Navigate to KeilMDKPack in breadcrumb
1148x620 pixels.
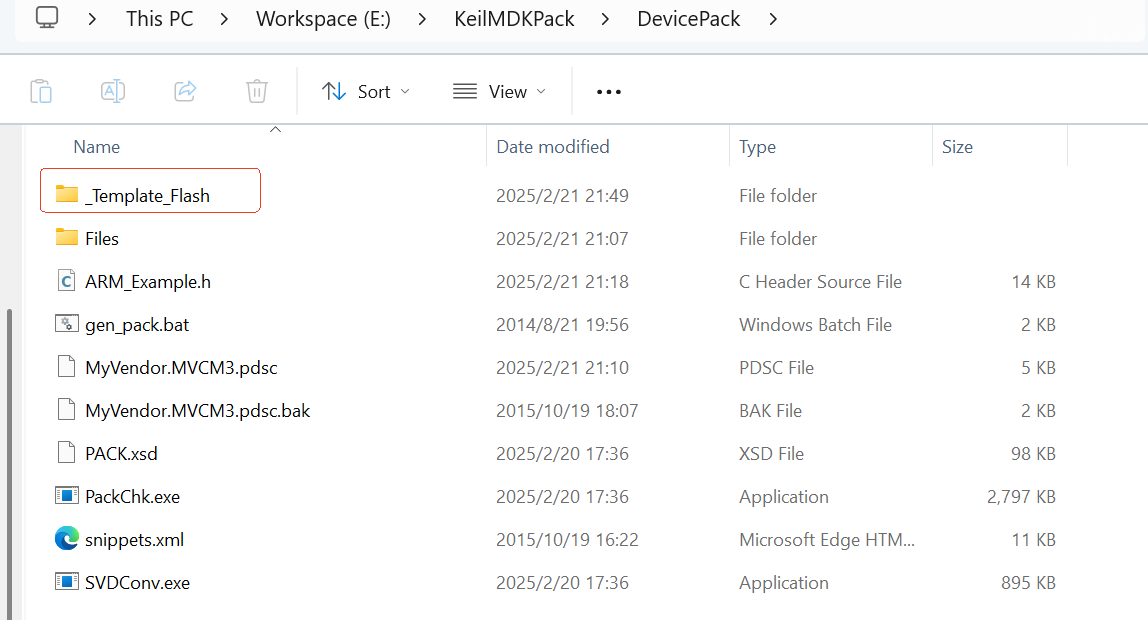[514, 19]
